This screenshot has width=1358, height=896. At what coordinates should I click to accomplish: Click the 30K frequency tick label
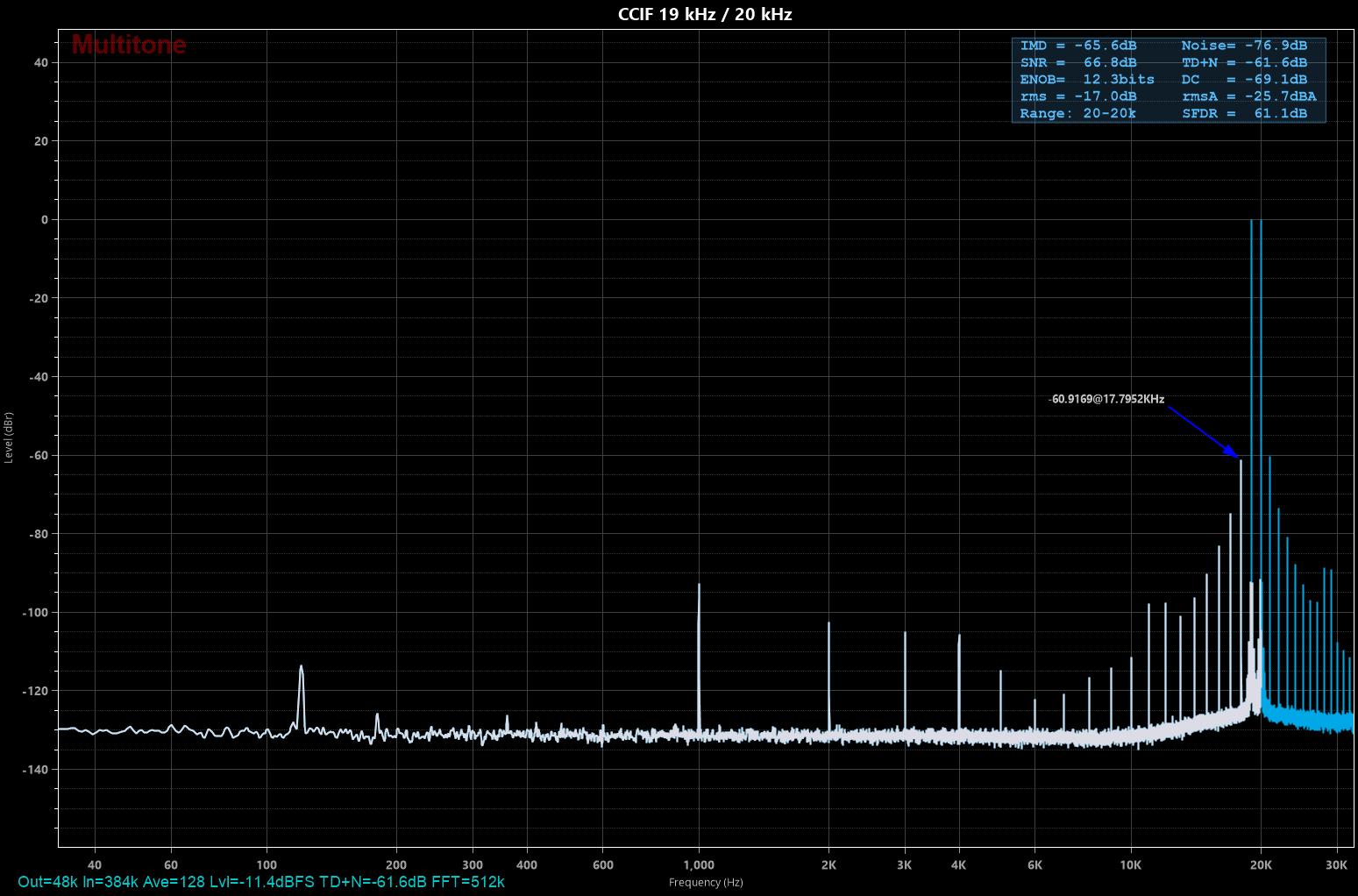point(1336,864)
